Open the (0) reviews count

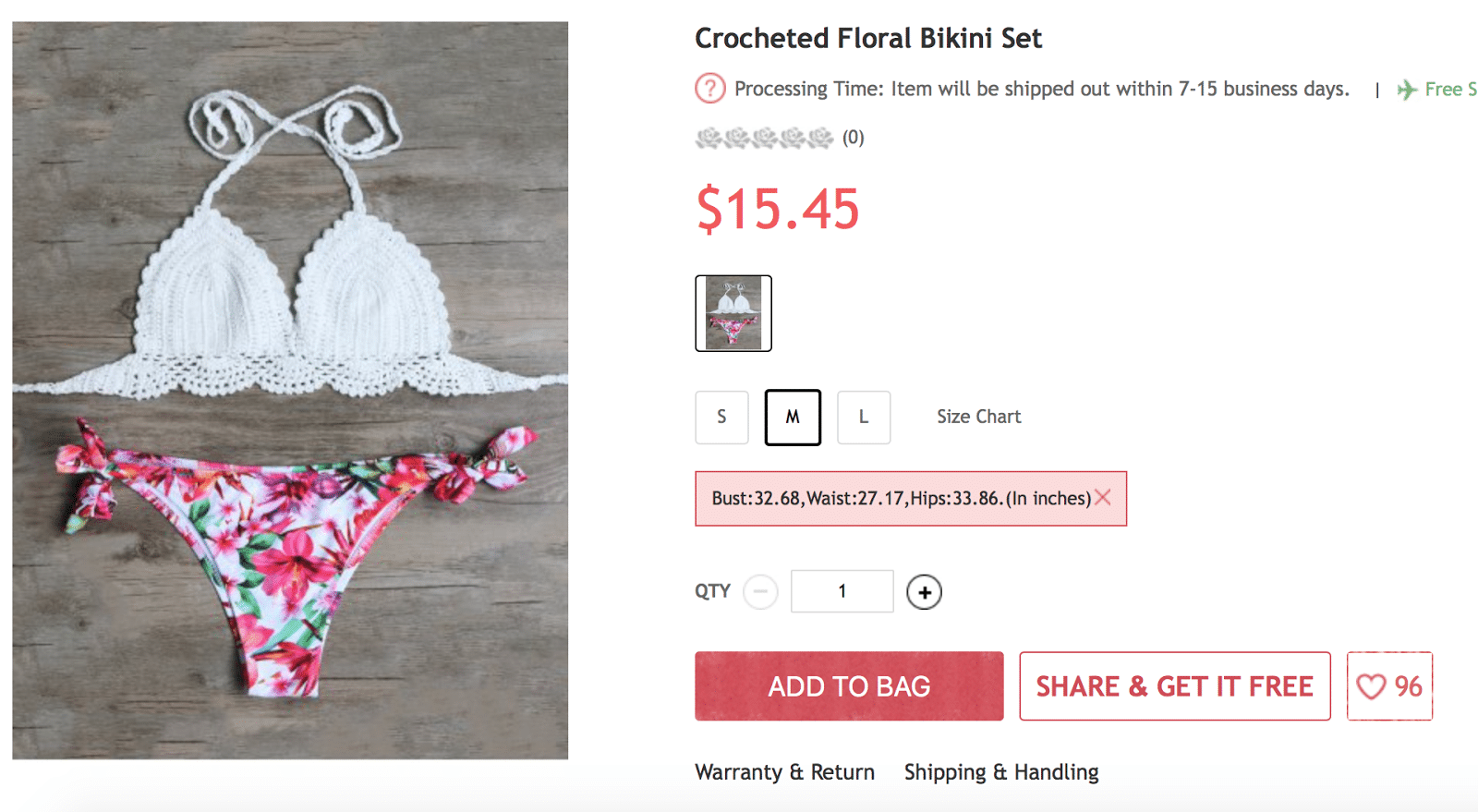[853, 138]
